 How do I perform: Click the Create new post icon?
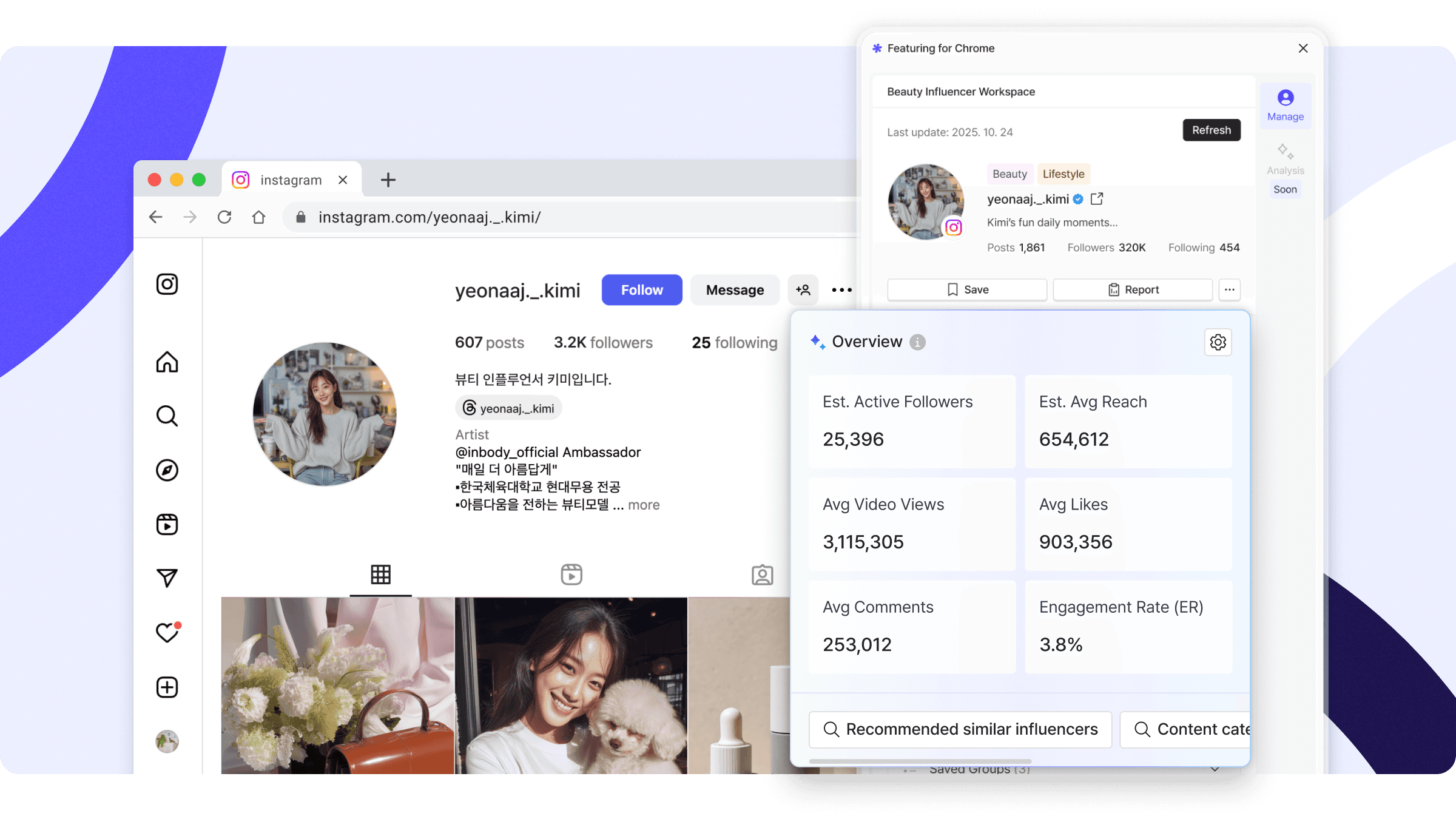tap(167, 687)
